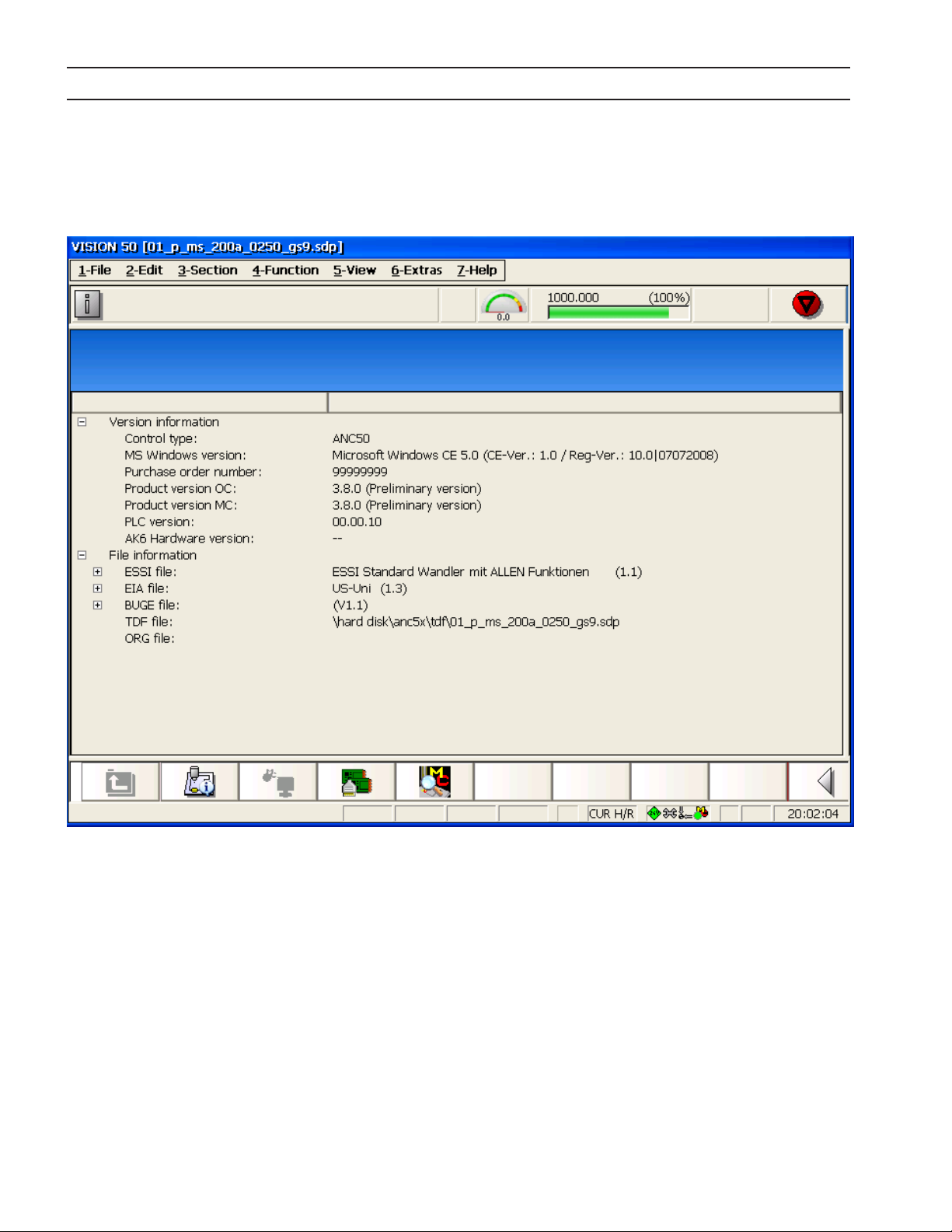Expand the EIA file entry

pyautogui.click(x=97, y=588)
